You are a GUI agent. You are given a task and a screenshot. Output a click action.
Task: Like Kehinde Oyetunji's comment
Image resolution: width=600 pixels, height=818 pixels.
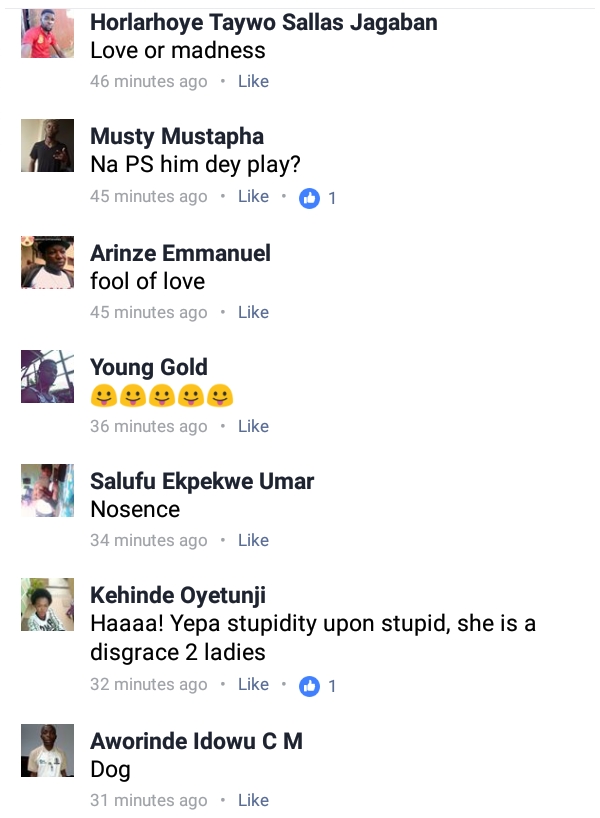tap(253, 685)
